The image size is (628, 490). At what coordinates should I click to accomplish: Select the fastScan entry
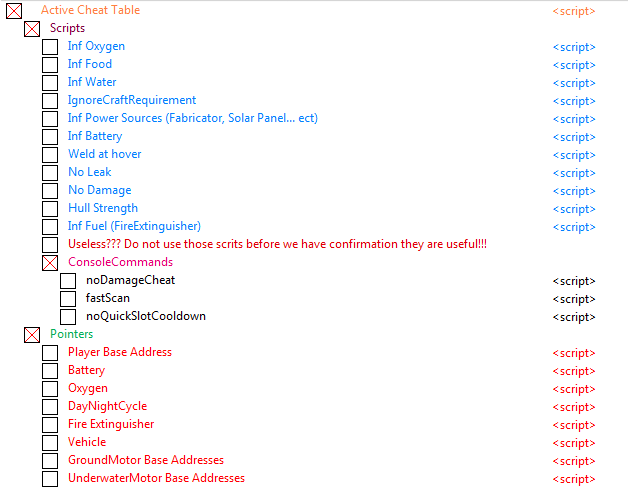108,298
